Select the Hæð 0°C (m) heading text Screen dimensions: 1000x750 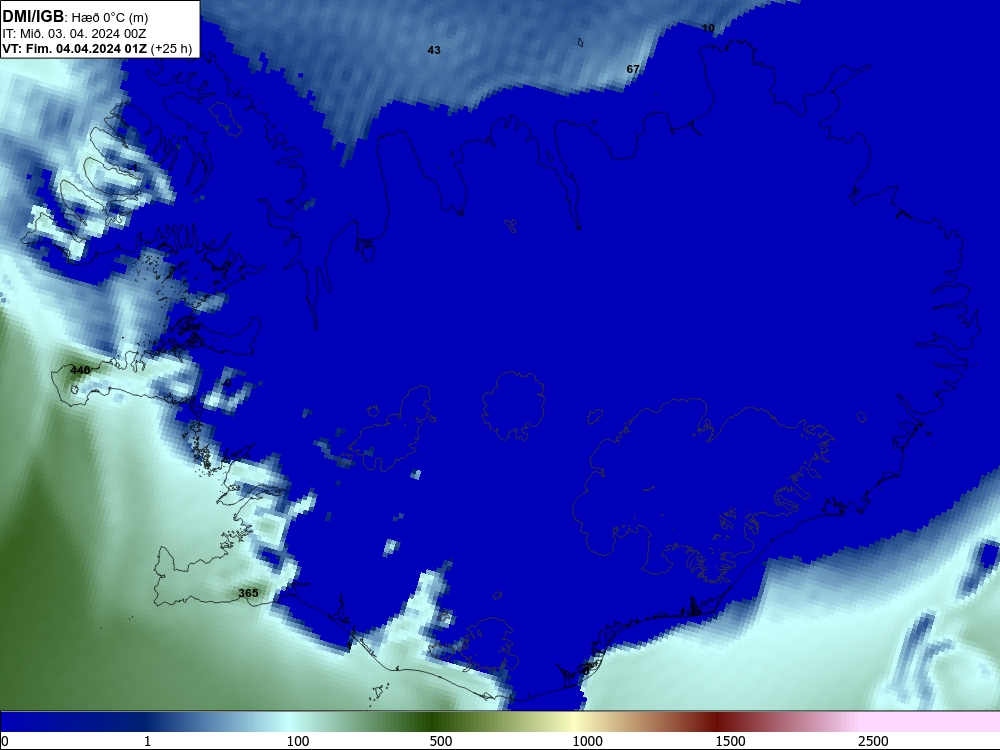(110, 17)
